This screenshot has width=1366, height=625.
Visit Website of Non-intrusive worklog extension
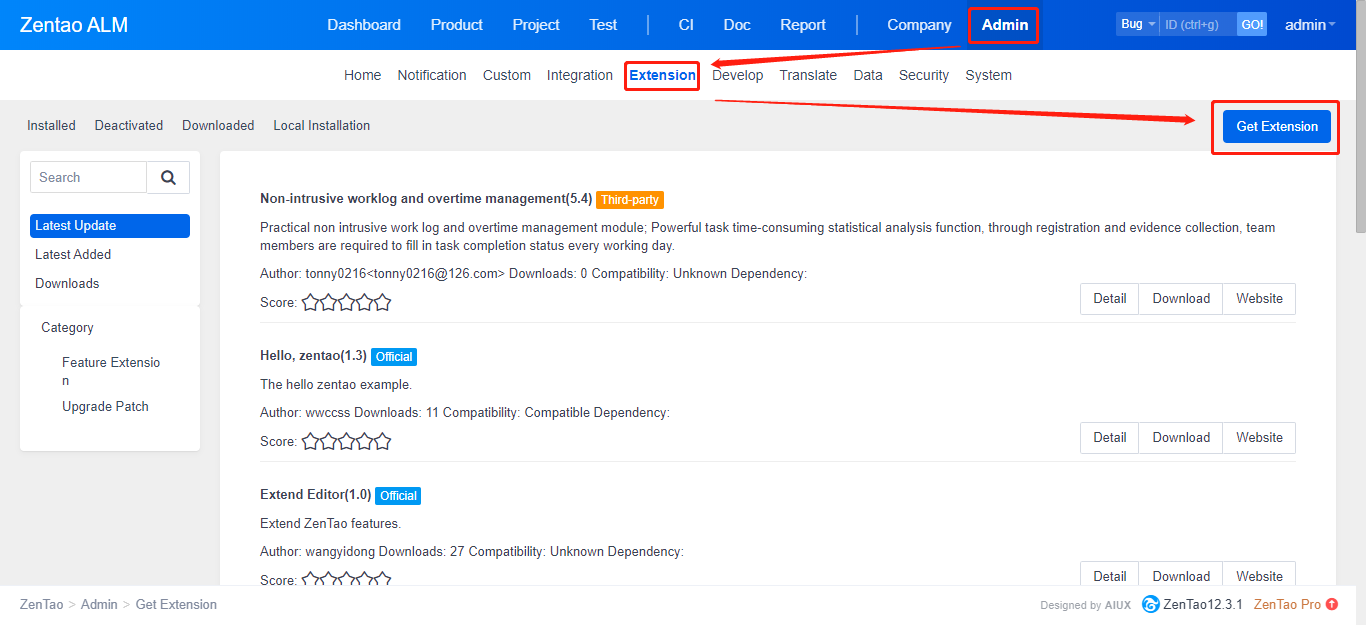point(1259,298)
